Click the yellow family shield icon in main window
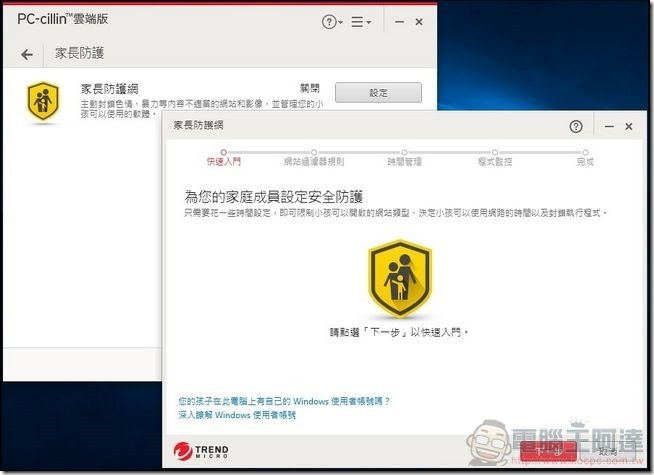The height and width of the screenshot is (475, 654). (x=43, y=101)
